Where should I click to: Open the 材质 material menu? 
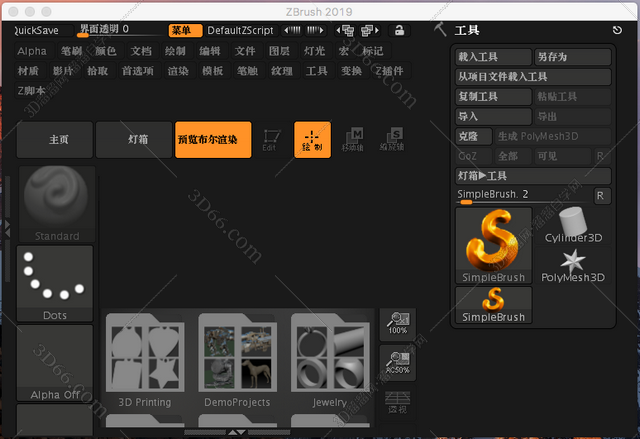pyautogui.click(x=29, y=71)
